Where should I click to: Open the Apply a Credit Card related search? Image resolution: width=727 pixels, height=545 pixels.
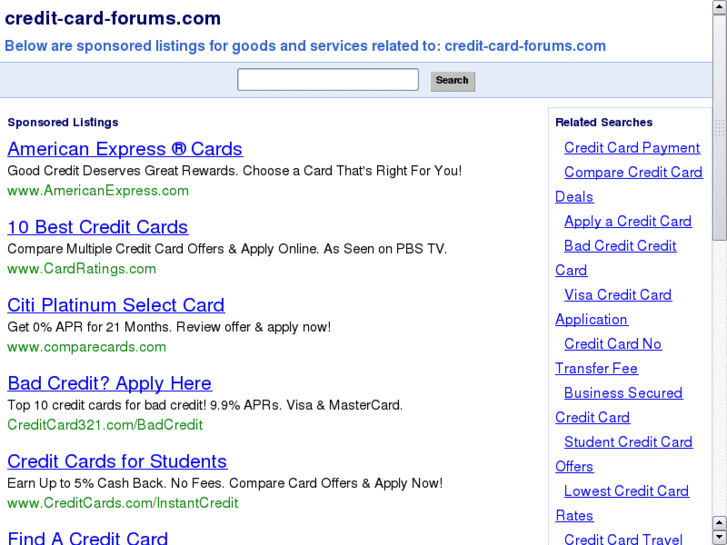[627, 222]
